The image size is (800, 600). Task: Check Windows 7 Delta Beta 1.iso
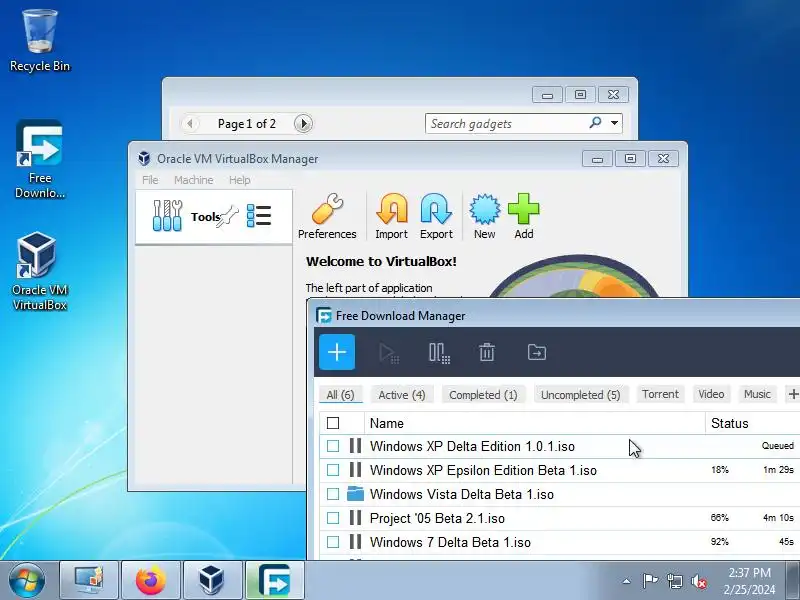[333, 542]
